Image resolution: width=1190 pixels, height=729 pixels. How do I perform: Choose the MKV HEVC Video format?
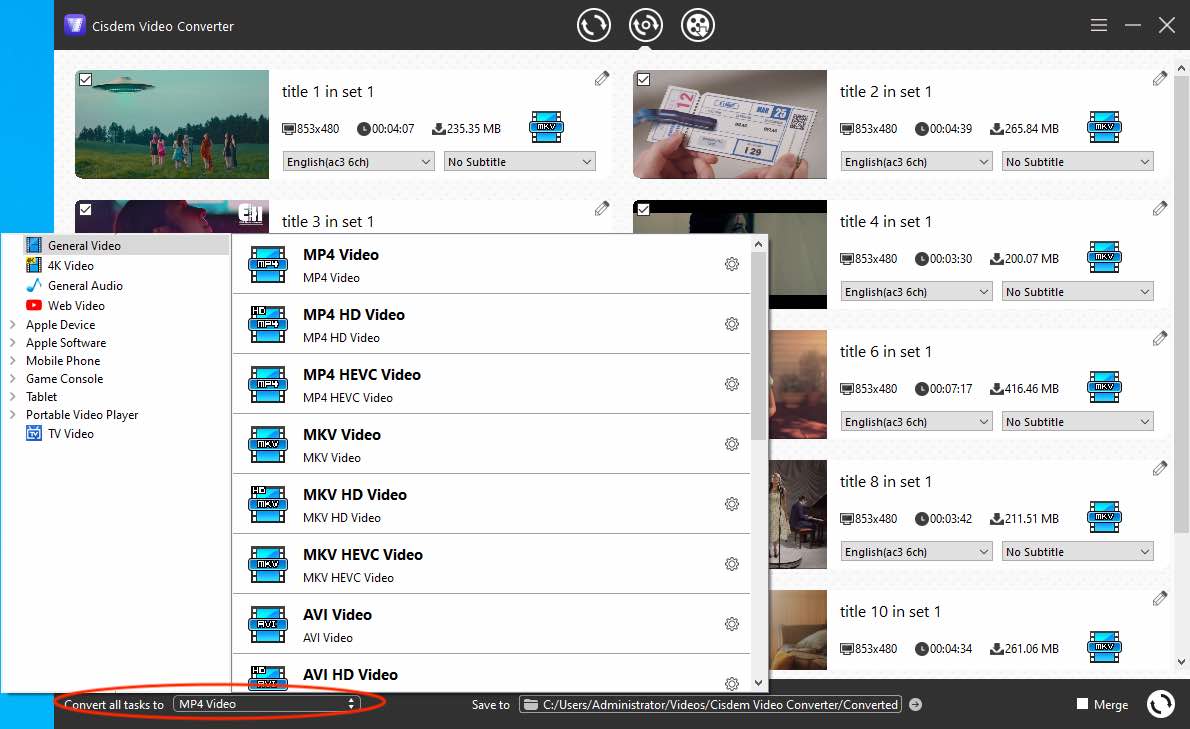coord(491,564)
